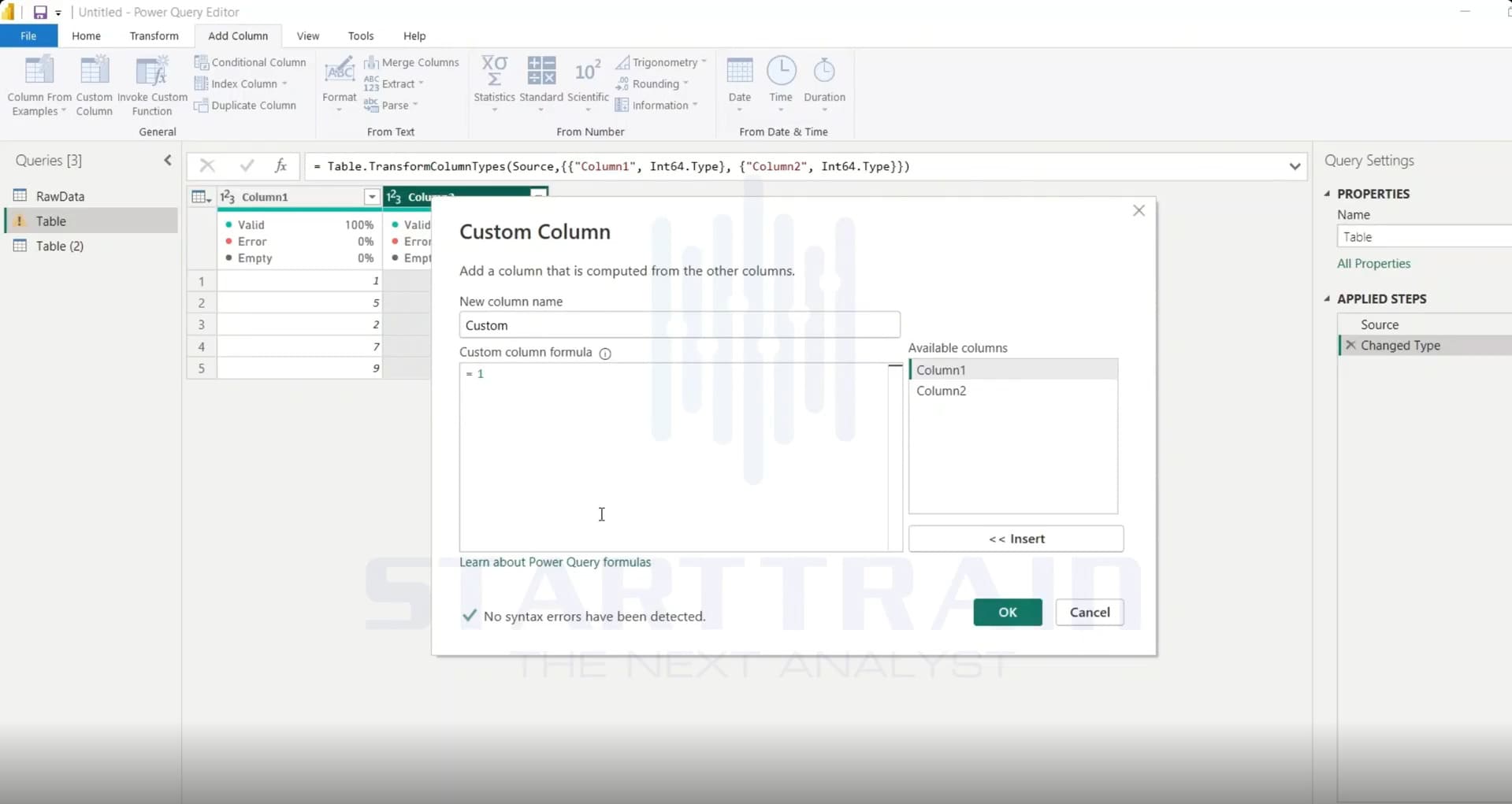
Task: Open the Date column options
Action: pyautogui.click(x=739, y=83)
